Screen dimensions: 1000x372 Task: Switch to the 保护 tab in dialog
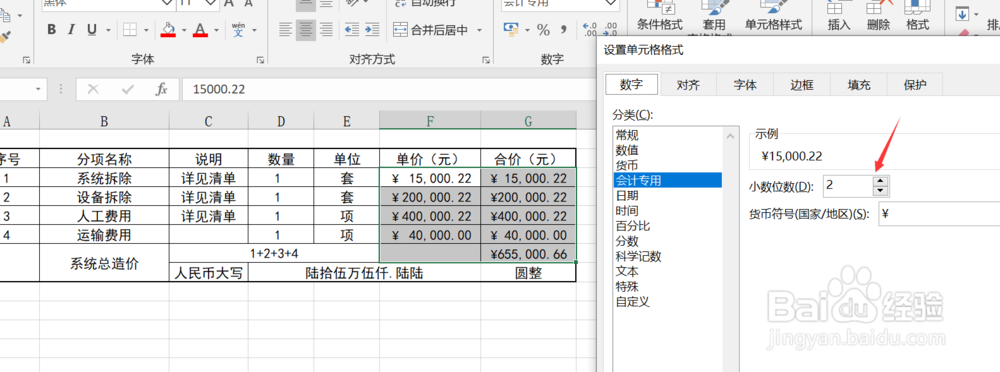[x=915, y=84]
